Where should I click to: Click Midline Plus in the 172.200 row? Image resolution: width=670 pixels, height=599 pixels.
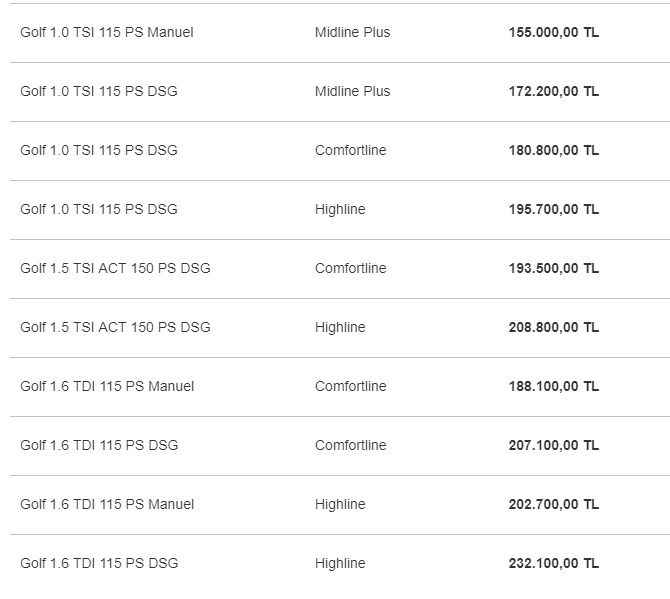pos(353,91)
